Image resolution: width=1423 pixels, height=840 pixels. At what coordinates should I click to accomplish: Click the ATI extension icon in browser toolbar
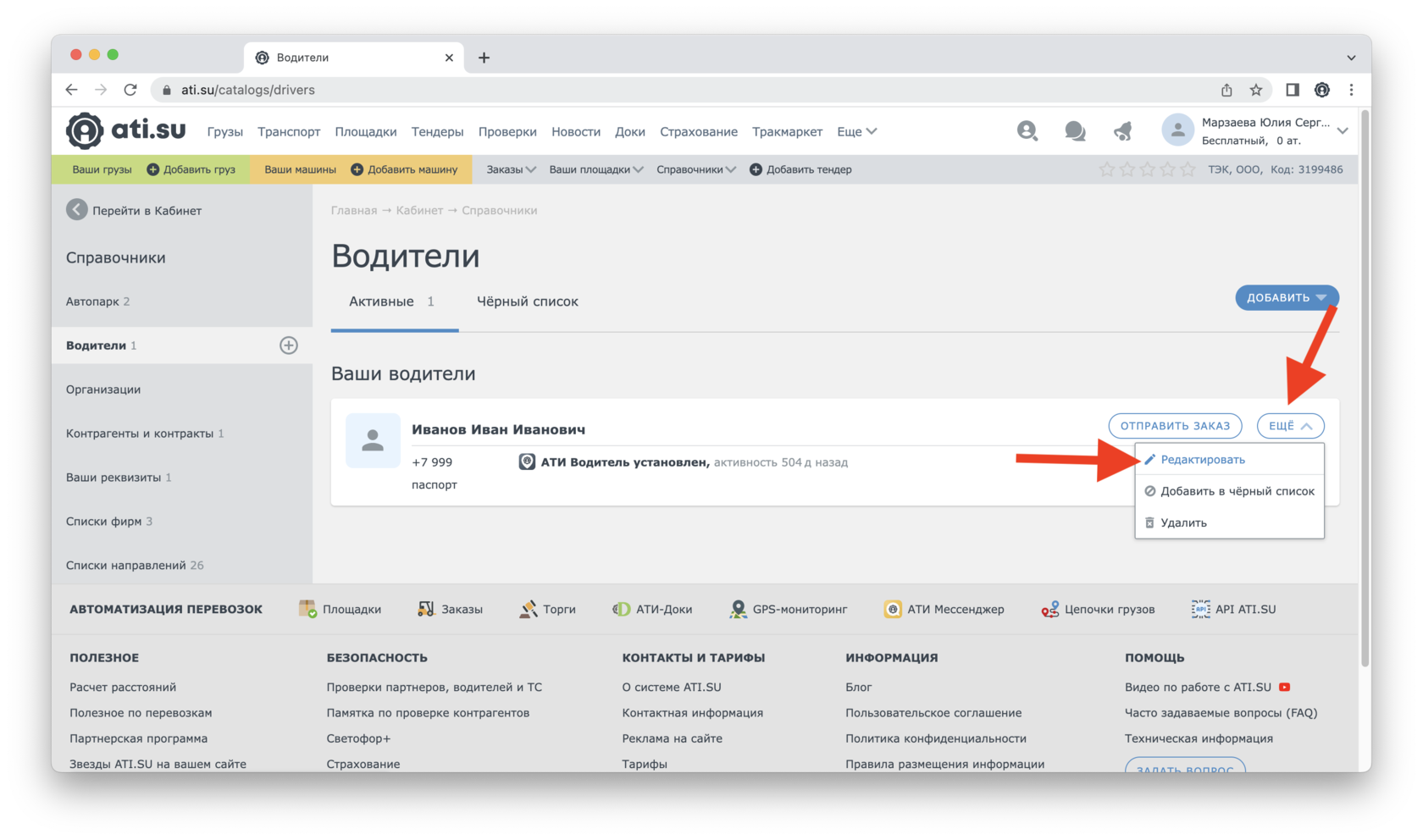coord(1321,90)
